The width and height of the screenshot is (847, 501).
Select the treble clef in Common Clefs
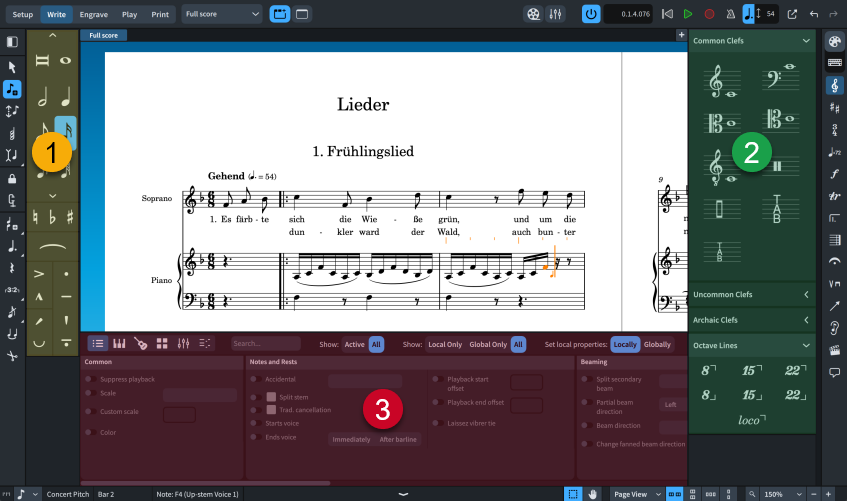pos(716,82)
